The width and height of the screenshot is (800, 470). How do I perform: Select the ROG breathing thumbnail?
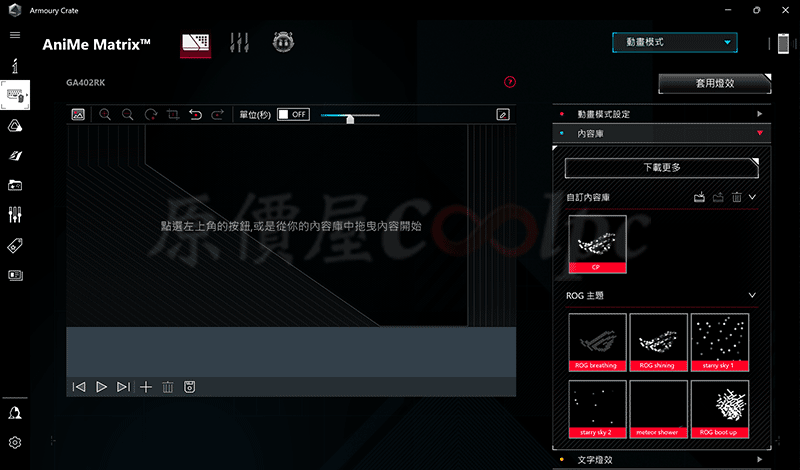click(x=597, y=342)
